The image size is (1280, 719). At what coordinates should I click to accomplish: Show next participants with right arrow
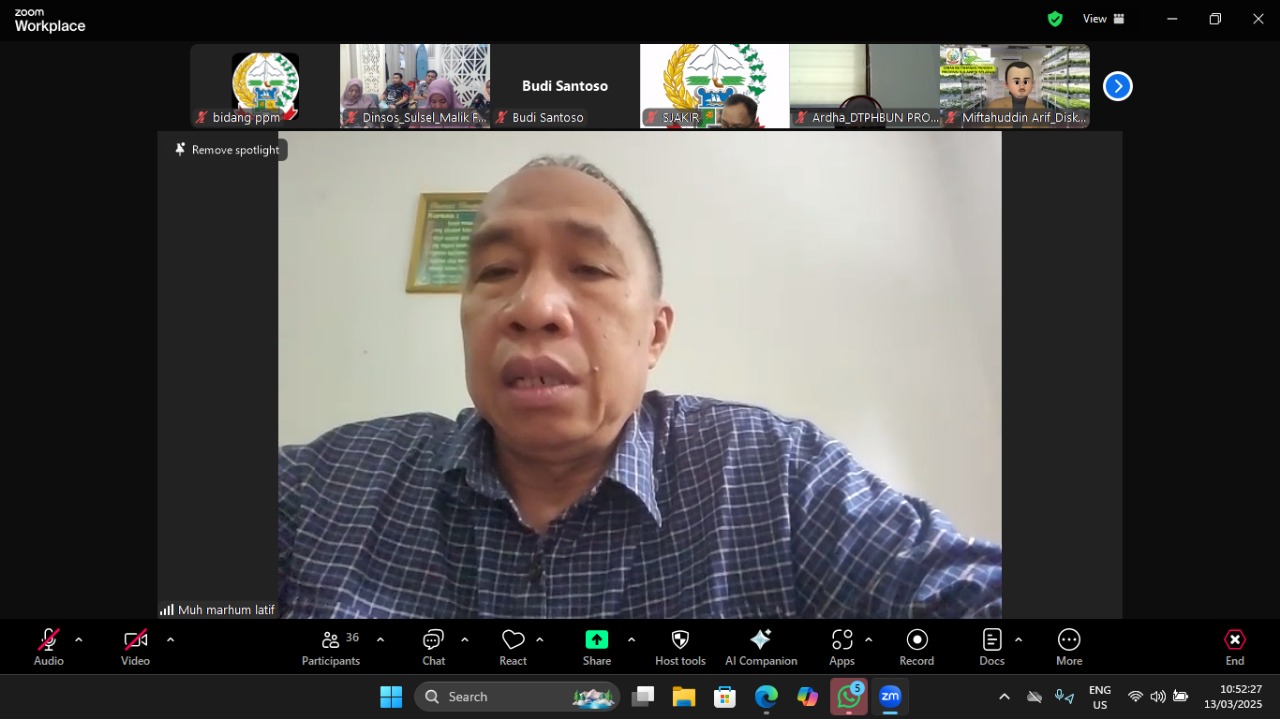1117,87
